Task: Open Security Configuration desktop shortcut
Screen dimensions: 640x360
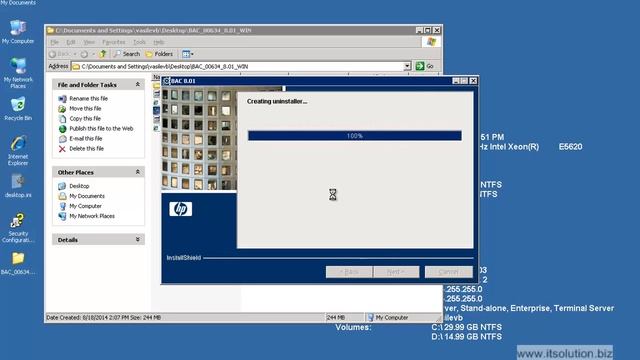Action: pyautogui.click(x=18, y=228)
